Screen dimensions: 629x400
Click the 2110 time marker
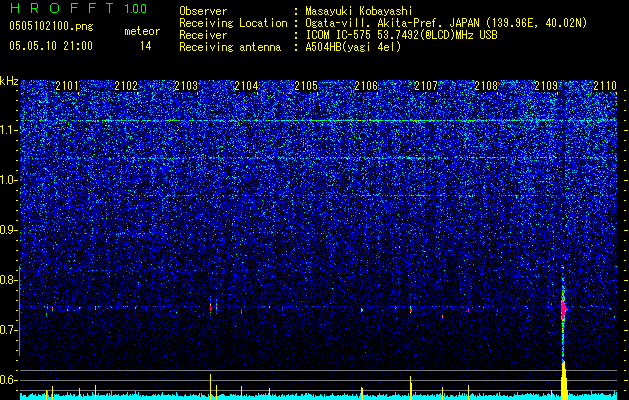(x=605, y=86)
